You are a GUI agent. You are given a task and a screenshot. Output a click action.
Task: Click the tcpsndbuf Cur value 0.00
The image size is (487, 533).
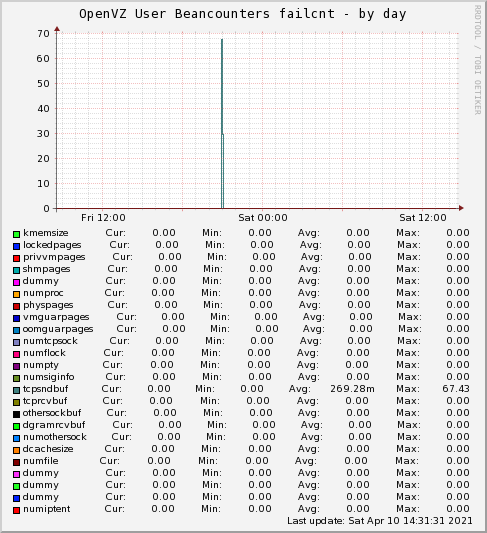[x=159, y=389]
